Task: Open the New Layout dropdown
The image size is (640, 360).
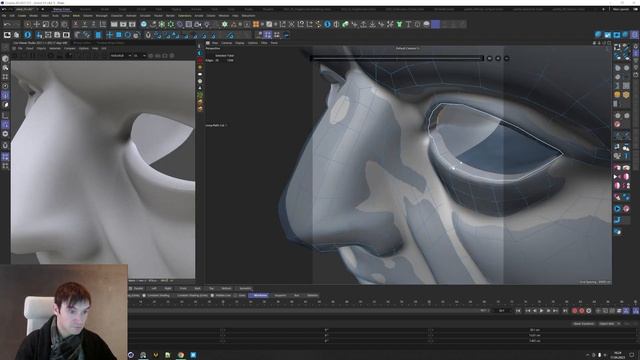Action: 621,9
